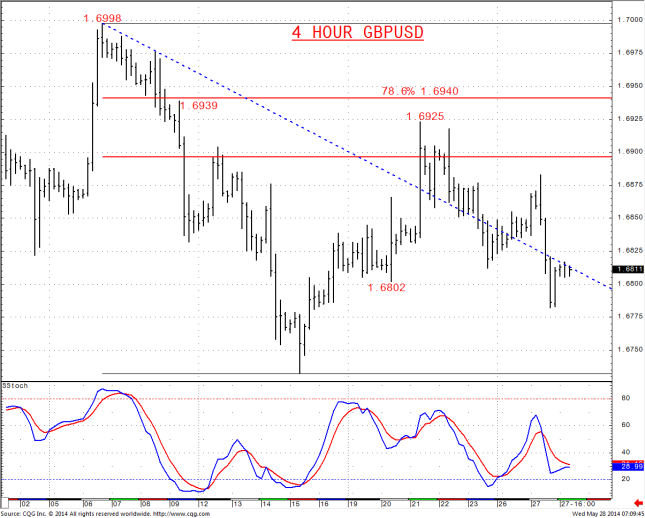The image size is (645, 518).
Task: Click the 40 level on stochastic axis
Action: (x=626, y=453)
